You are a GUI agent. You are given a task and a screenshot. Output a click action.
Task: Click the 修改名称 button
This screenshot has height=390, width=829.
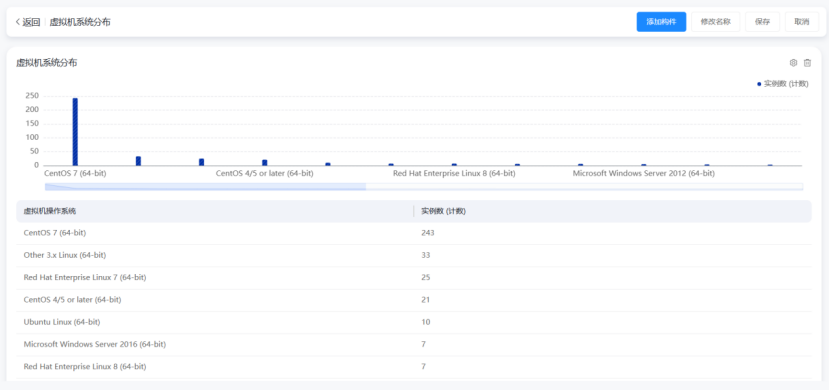coord(715,22)
